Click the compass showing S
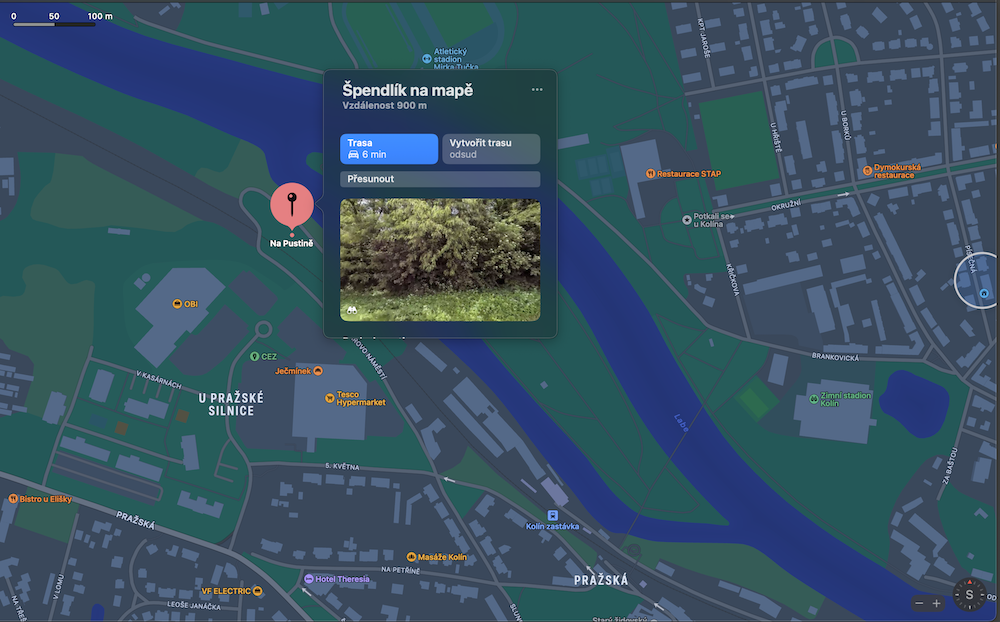 pyautogui.click(x=969, y=595)
